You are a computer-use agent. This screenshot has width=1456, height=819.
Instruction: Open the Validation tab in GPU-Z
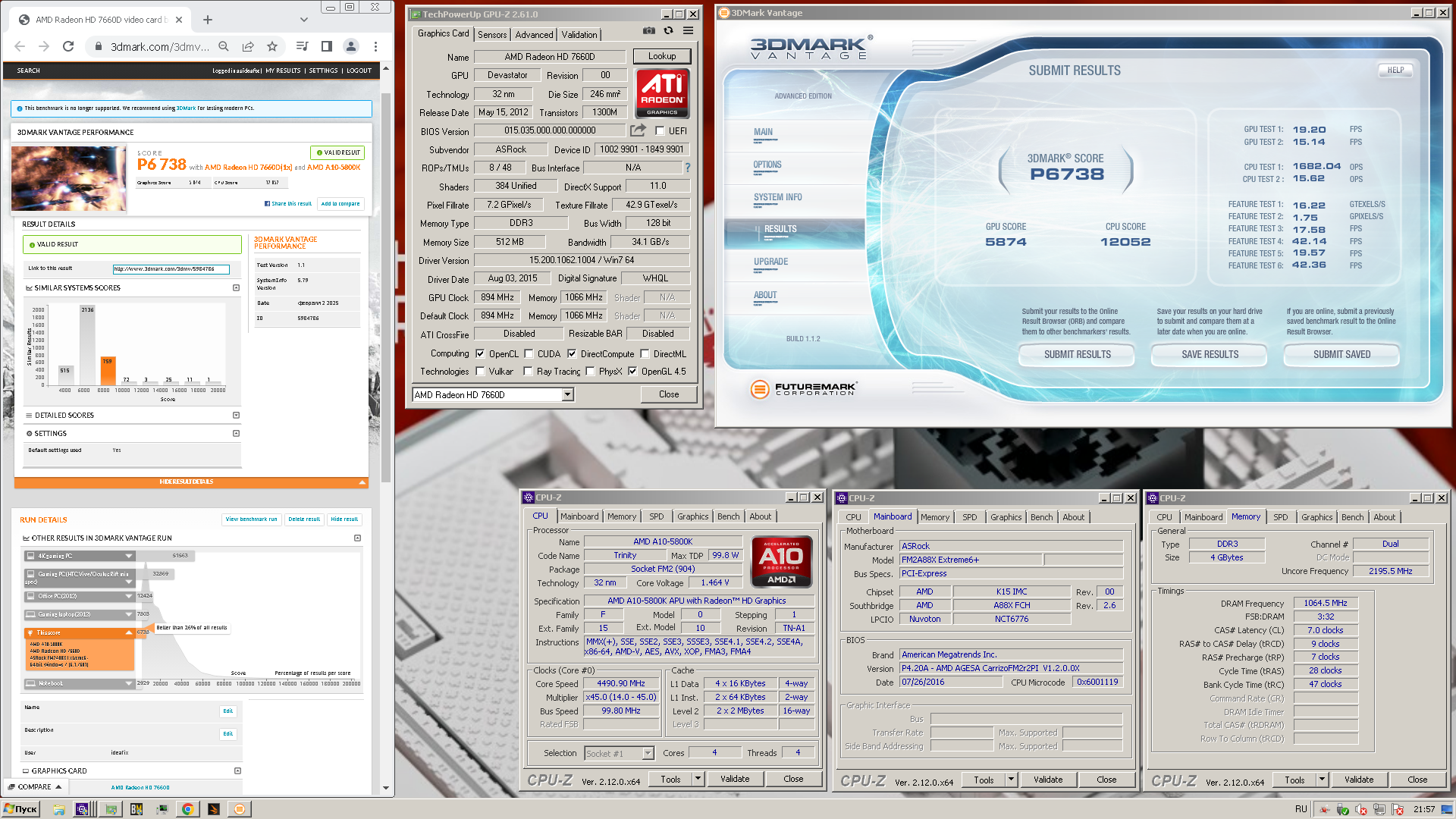click(x=579, y=35)
